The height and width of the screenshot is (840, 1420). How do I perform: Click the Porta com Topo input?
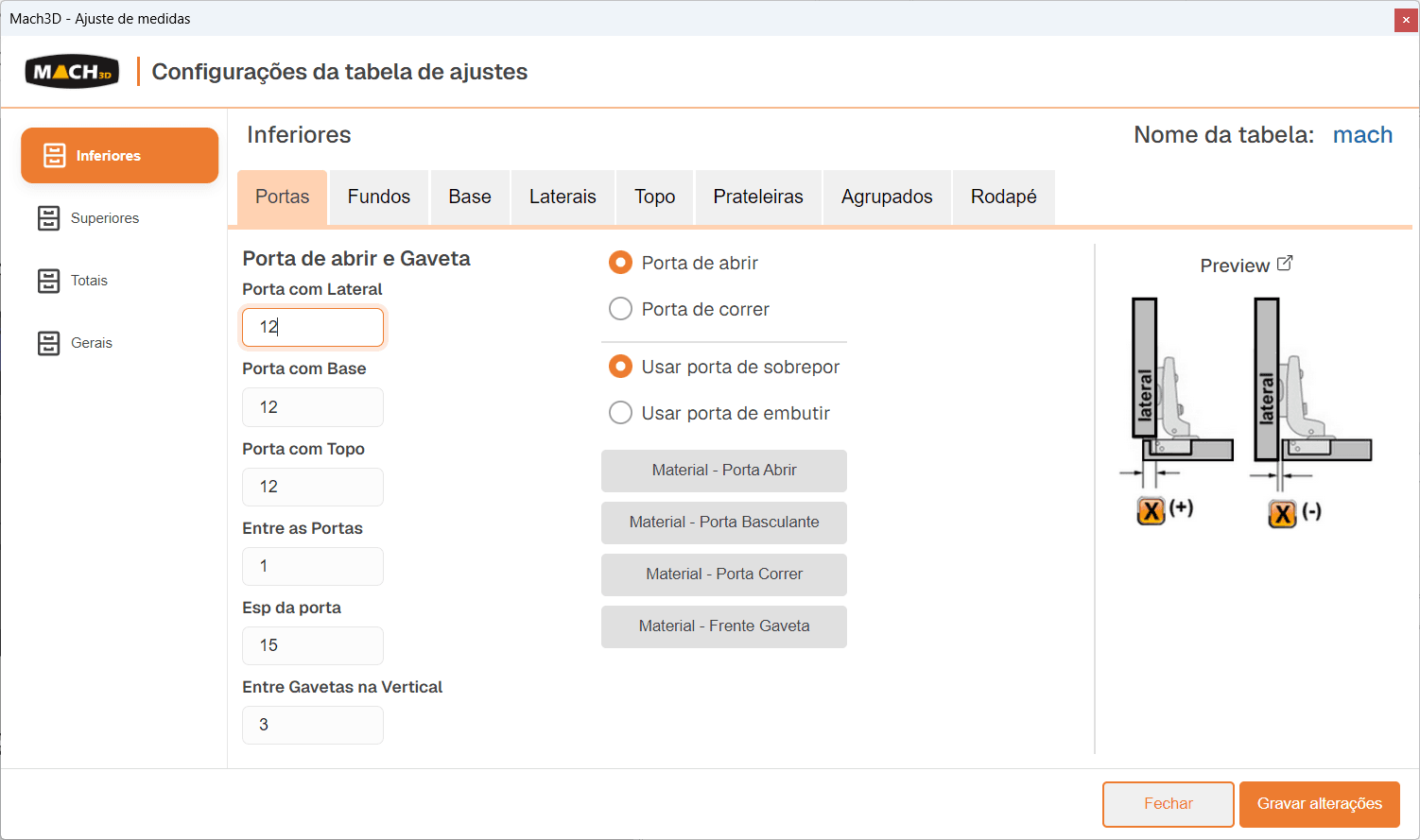pyautogui.click(x=313, y=487)
